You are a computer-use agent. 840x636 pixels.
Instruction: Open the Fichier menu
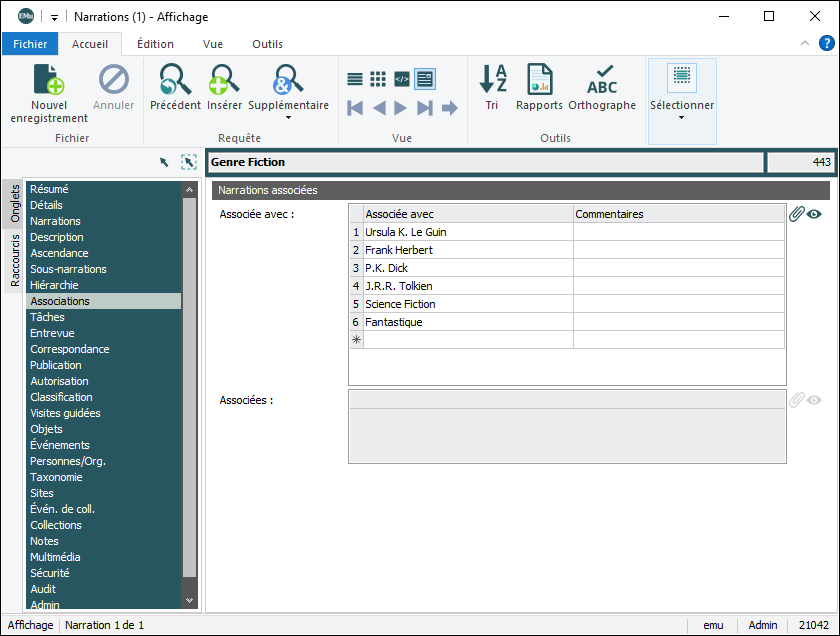coord(30,44)
